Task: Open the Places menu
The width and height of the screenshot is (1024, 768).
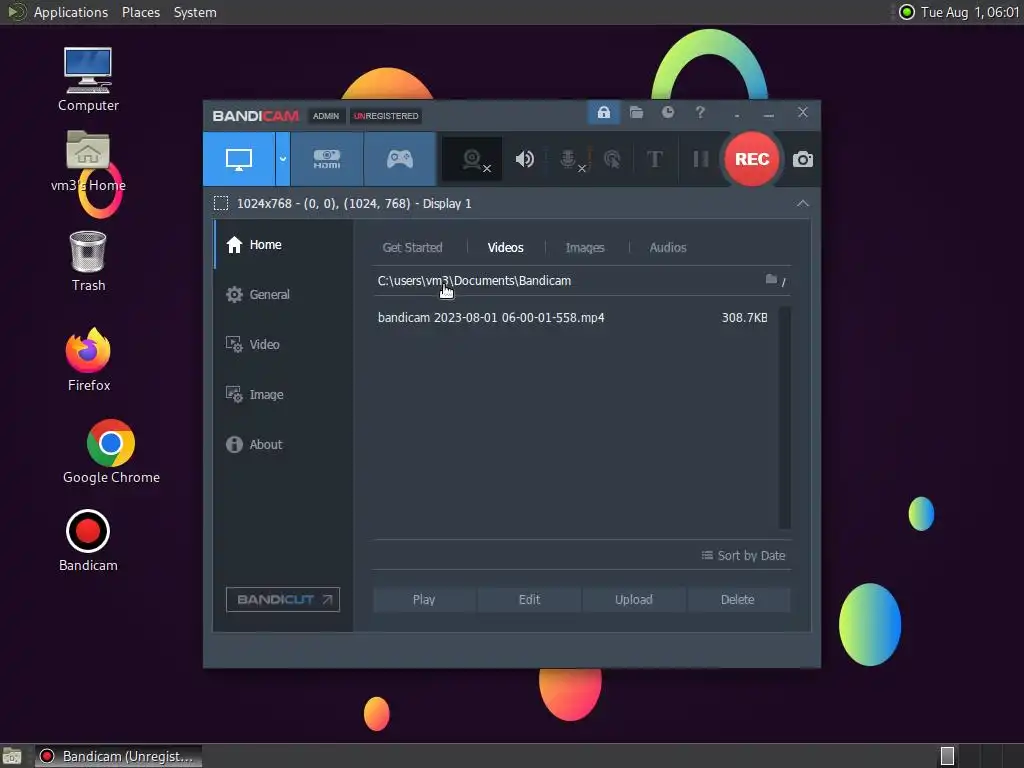Action: pos(141,12)
